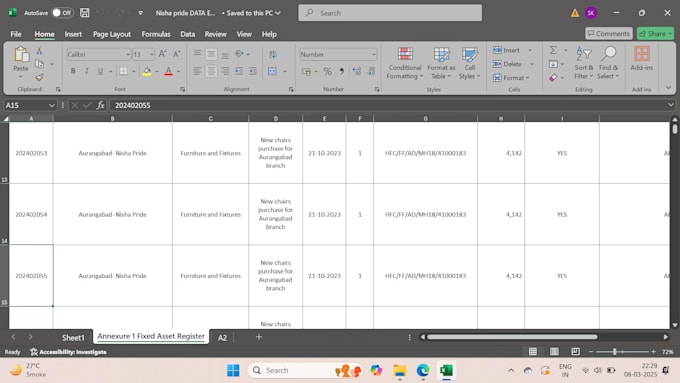Toggle Italic formatting
Viewport: 680px width, 383px height.
pyautogui.click(x=86, y=71)
